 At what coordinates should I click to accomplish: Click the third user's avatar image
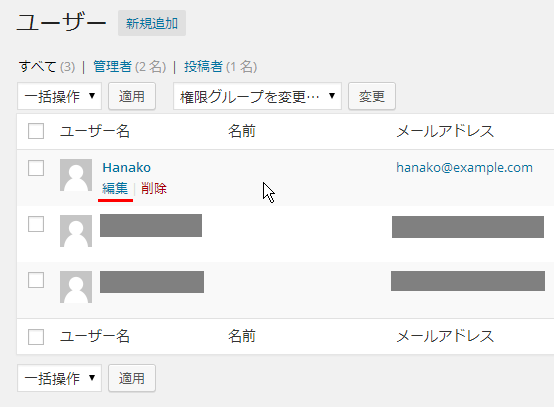point(76,287)
